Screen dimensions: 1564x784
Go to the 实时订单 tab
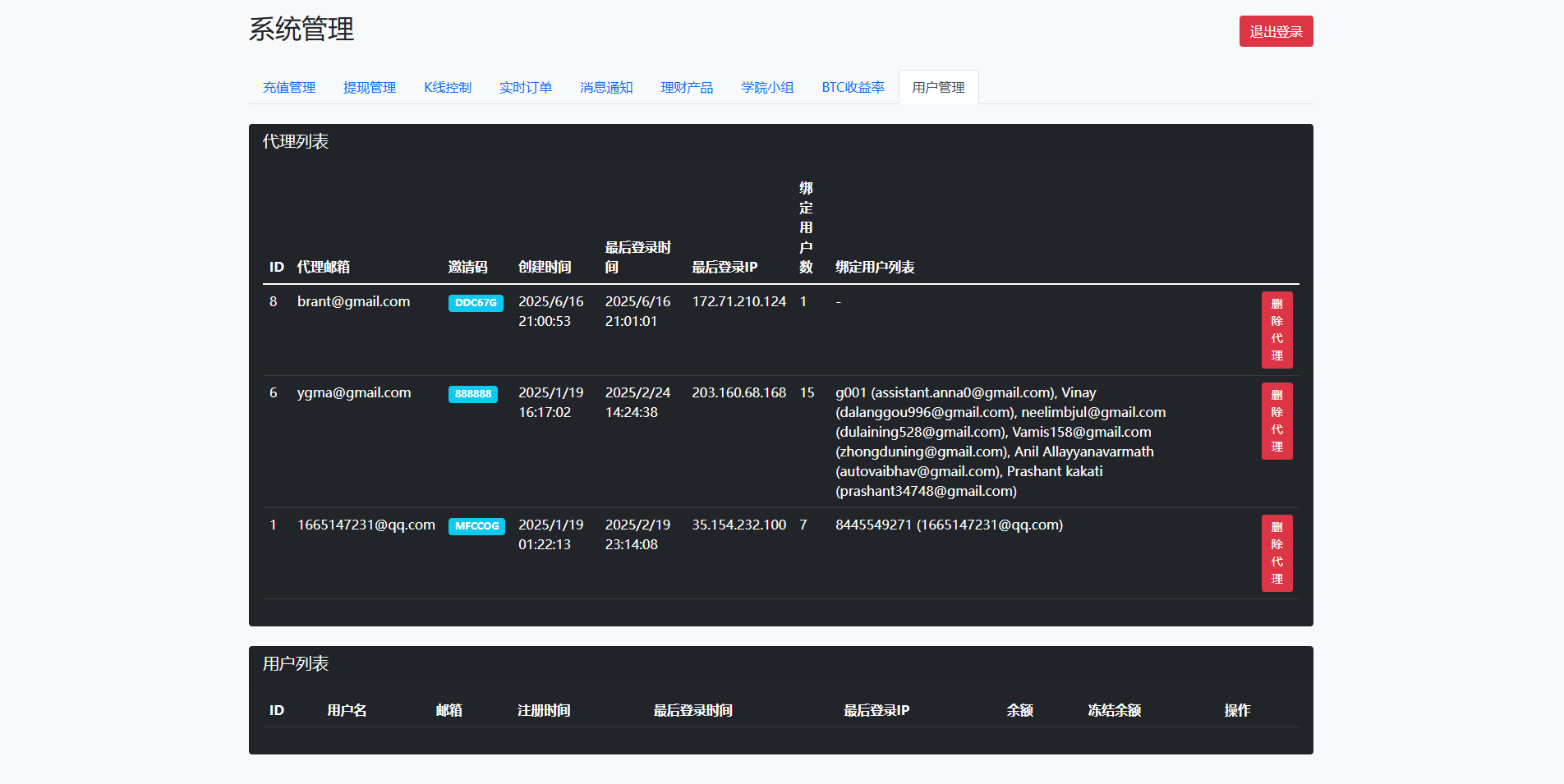526,87
